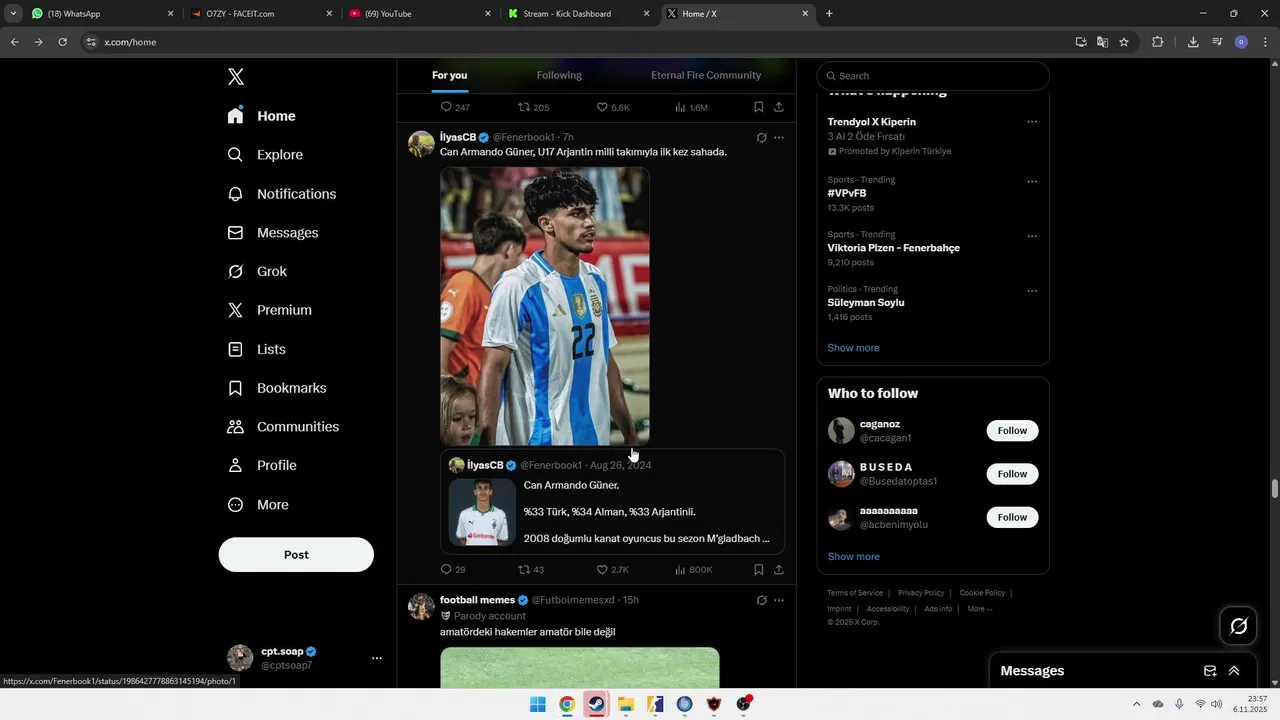This screenshot has height=720, width=1280.
Task: Open browser Extensions puzzle icon
Action: click(1158, 42)
